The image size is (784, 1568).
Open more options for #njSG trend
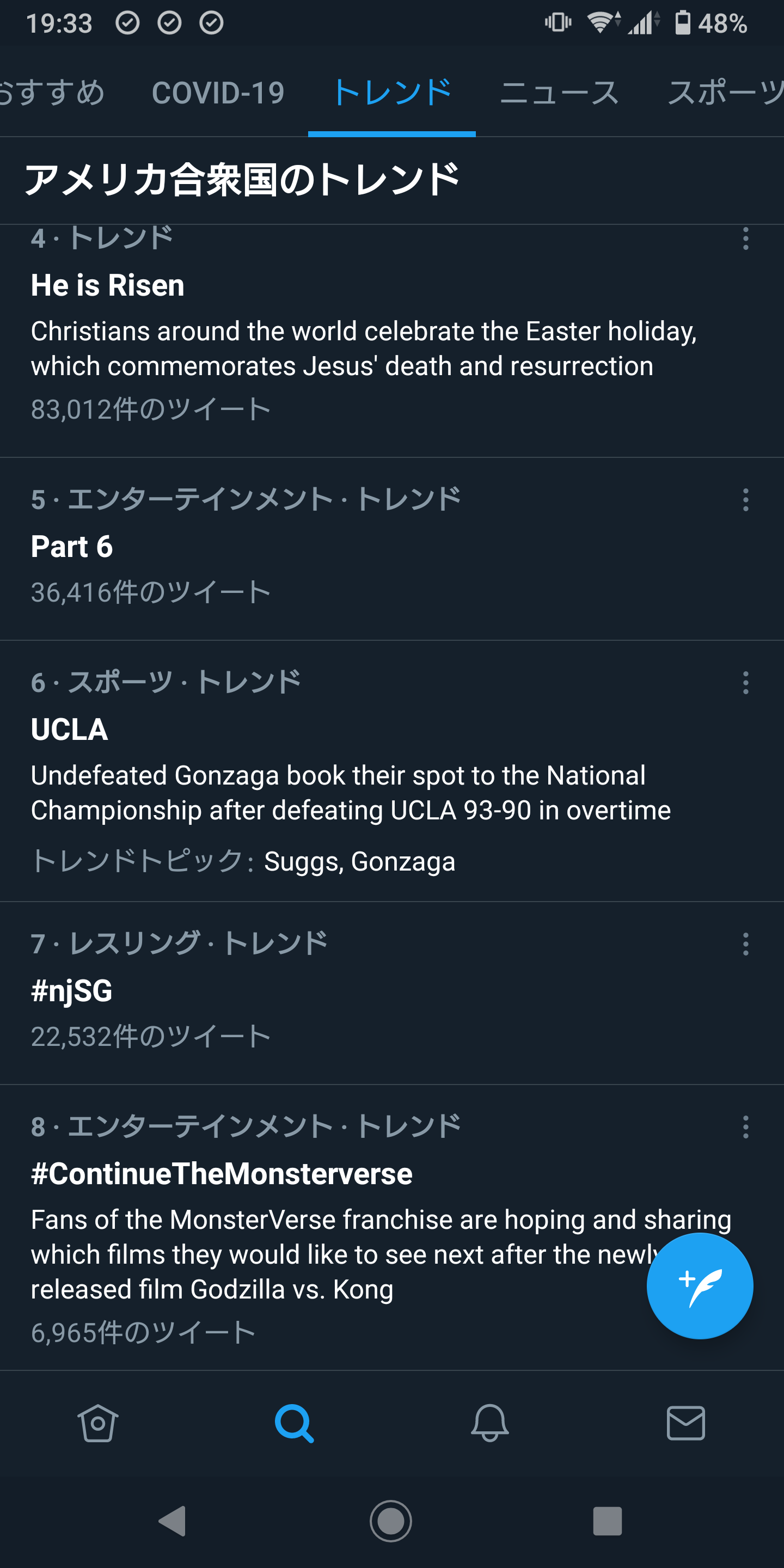pos(745,944)
